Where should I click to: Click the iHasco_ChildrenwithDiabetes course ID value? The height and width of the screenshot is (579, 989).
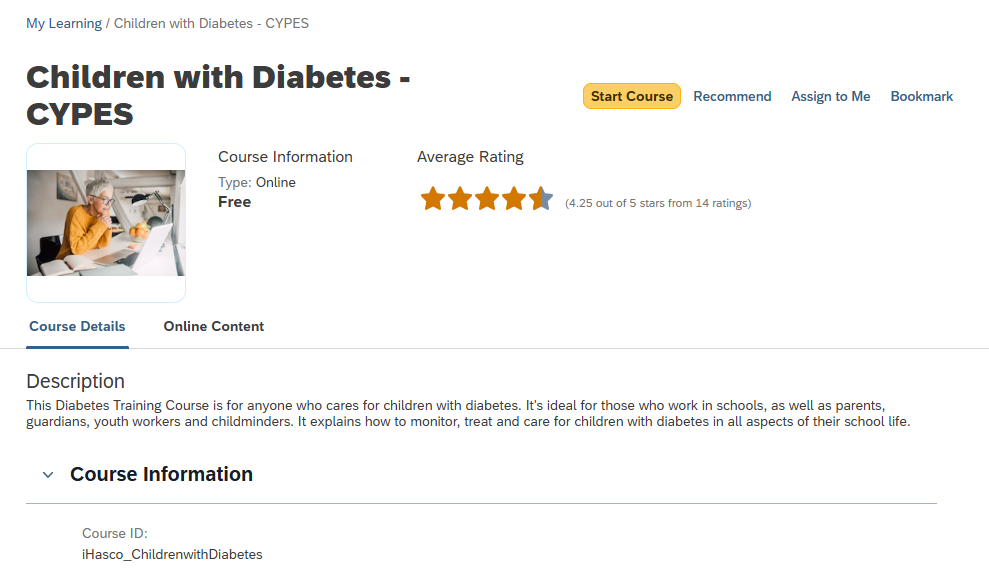[x=172, y=554]
